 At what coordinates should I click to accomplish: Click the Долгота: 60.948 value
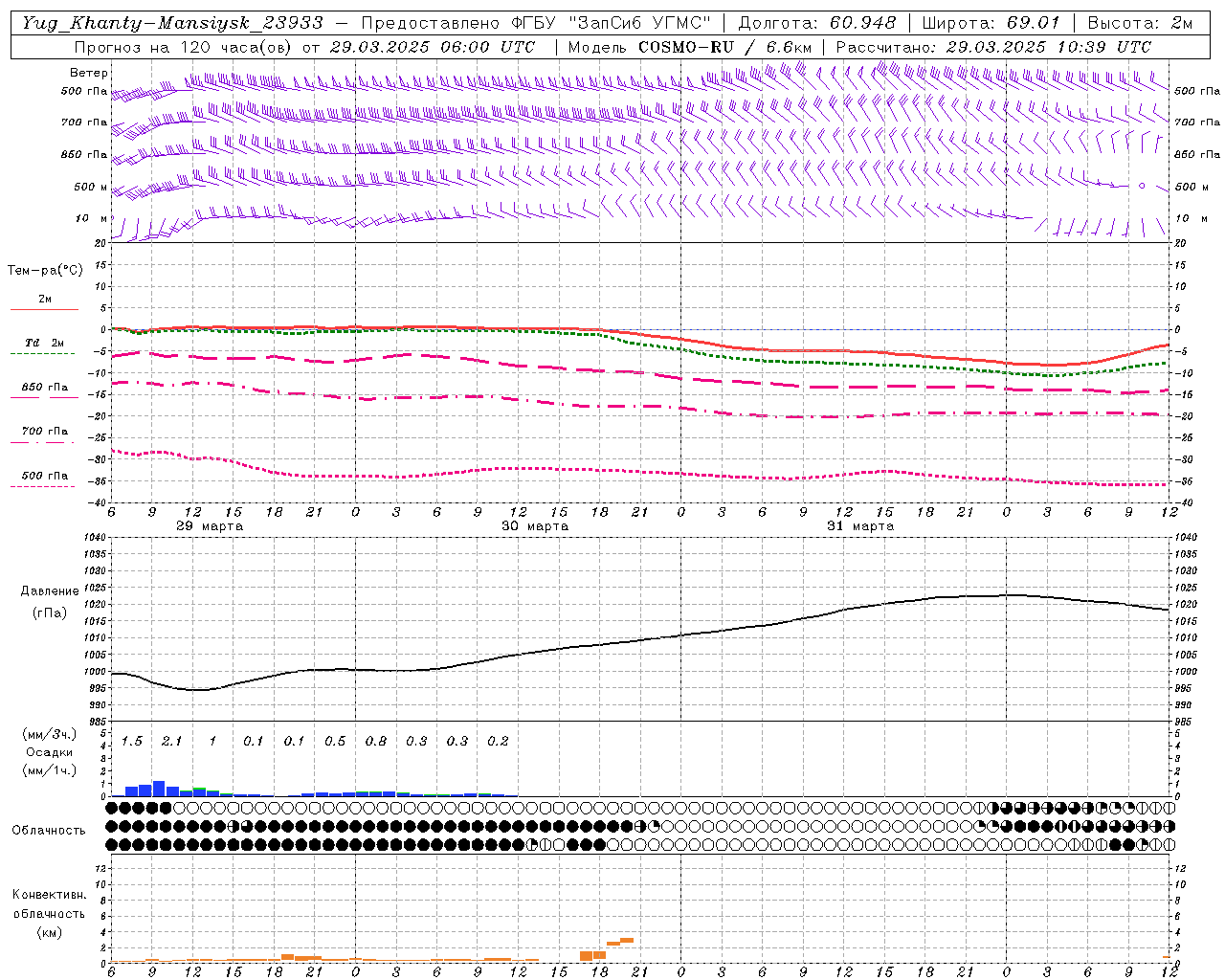(817, 22)
